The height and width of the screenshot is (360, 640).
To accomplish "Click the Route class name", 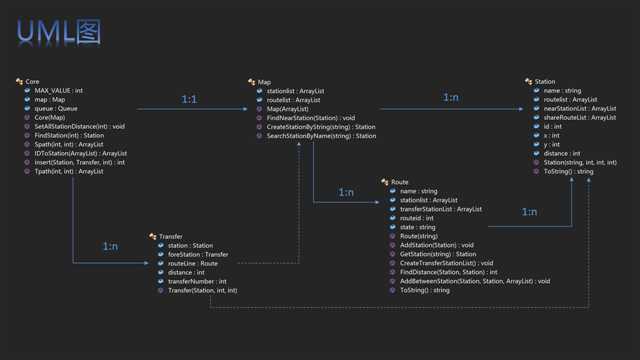I will pos(400,182).
